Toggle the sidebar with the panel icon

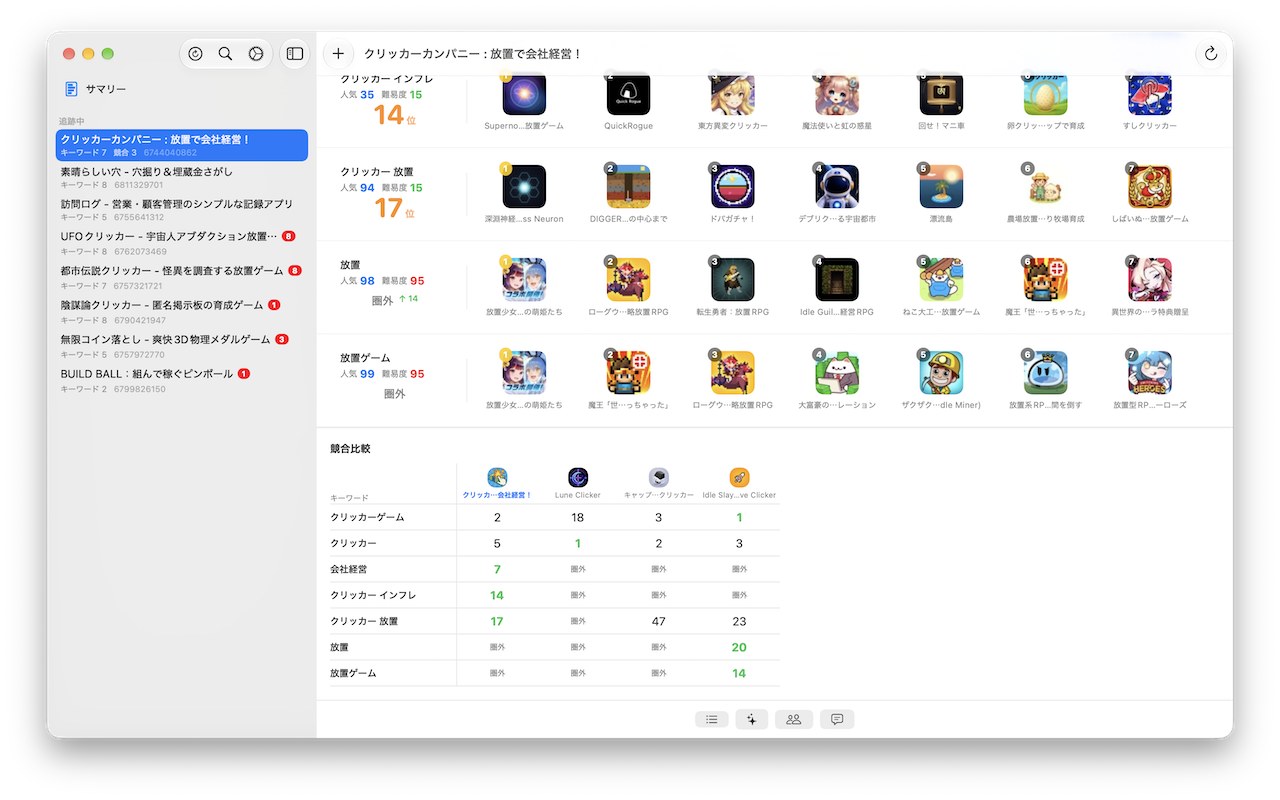(x=294, y=54)
